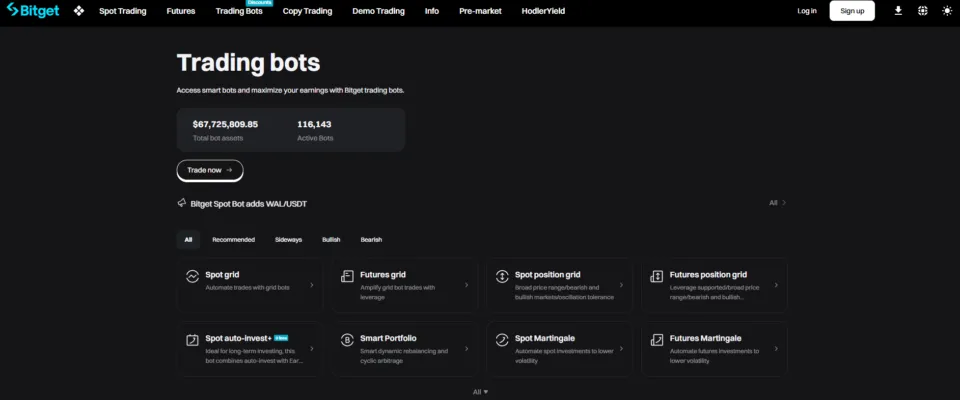
Task: Click the Futures Martingale icon
Action: point(656,340)
